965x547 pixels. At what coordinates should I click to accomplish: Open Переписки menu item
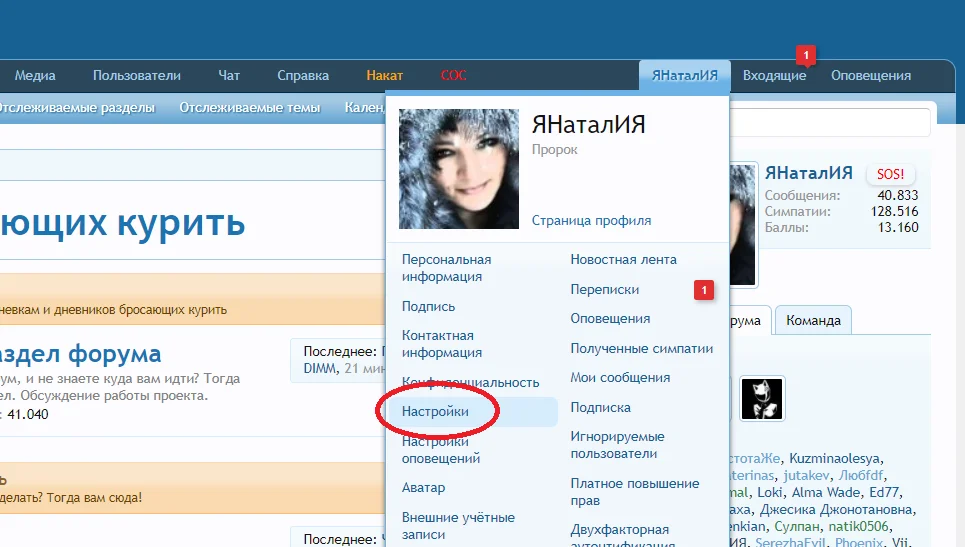[604, 289]
